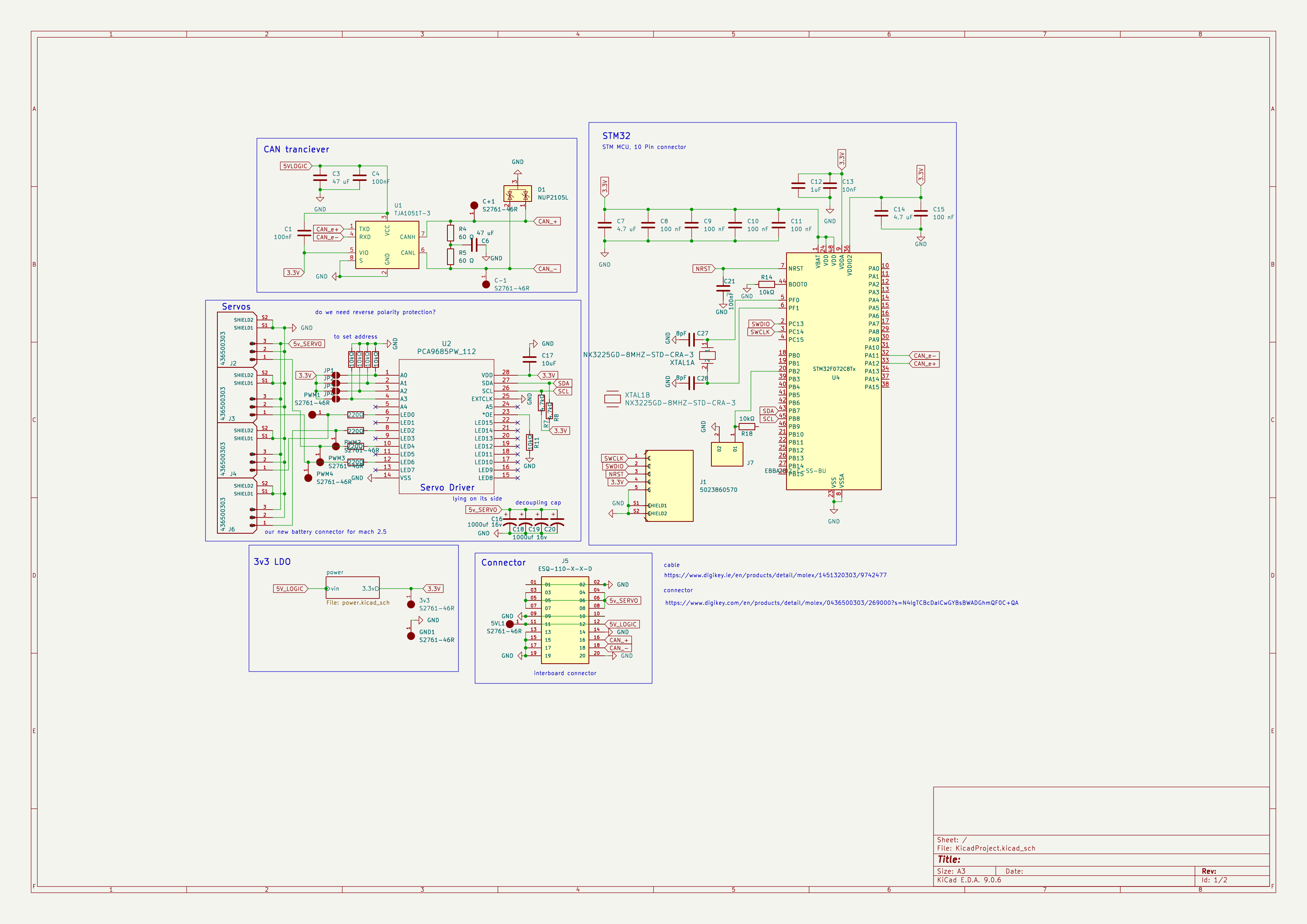The height and width of the screenshot is (924, 1307).
Task: Click the C21 100nF capacitor on NRST
Action: coord(723,288)
